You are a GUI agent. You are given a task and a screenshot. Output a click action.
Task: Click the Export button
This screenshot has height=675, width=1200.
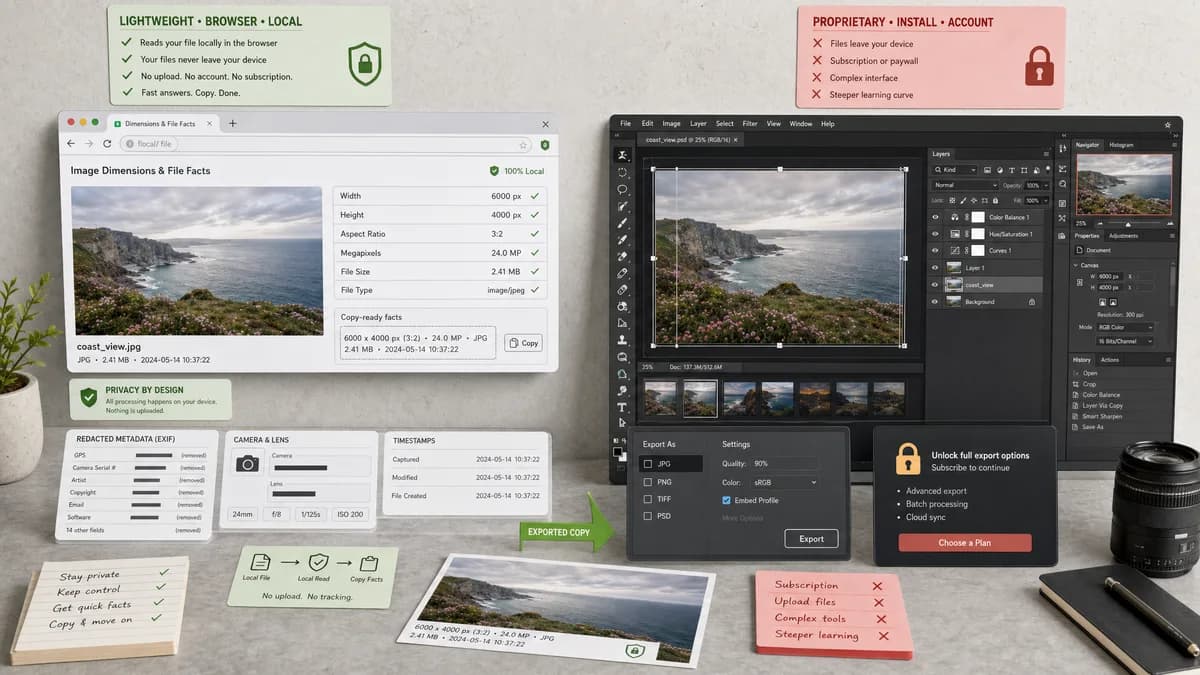pos(811,539)
